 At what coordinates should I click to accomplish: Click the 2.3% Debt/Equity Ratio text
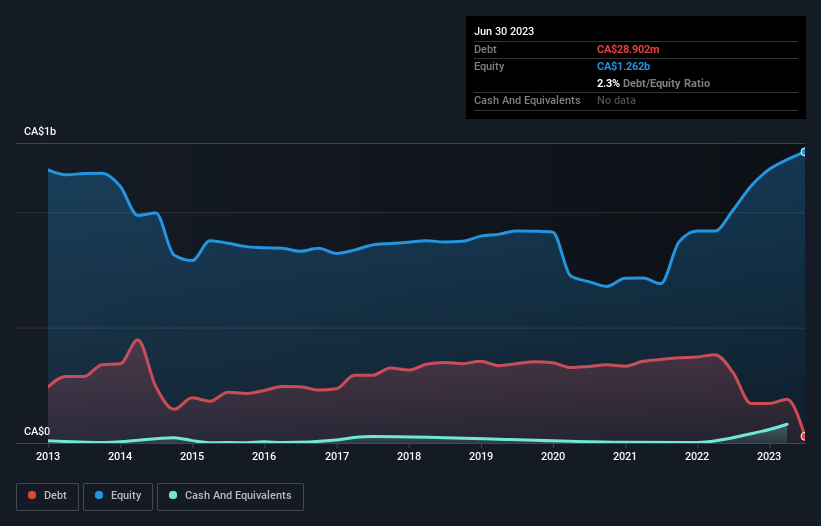(x=653, y=83)
